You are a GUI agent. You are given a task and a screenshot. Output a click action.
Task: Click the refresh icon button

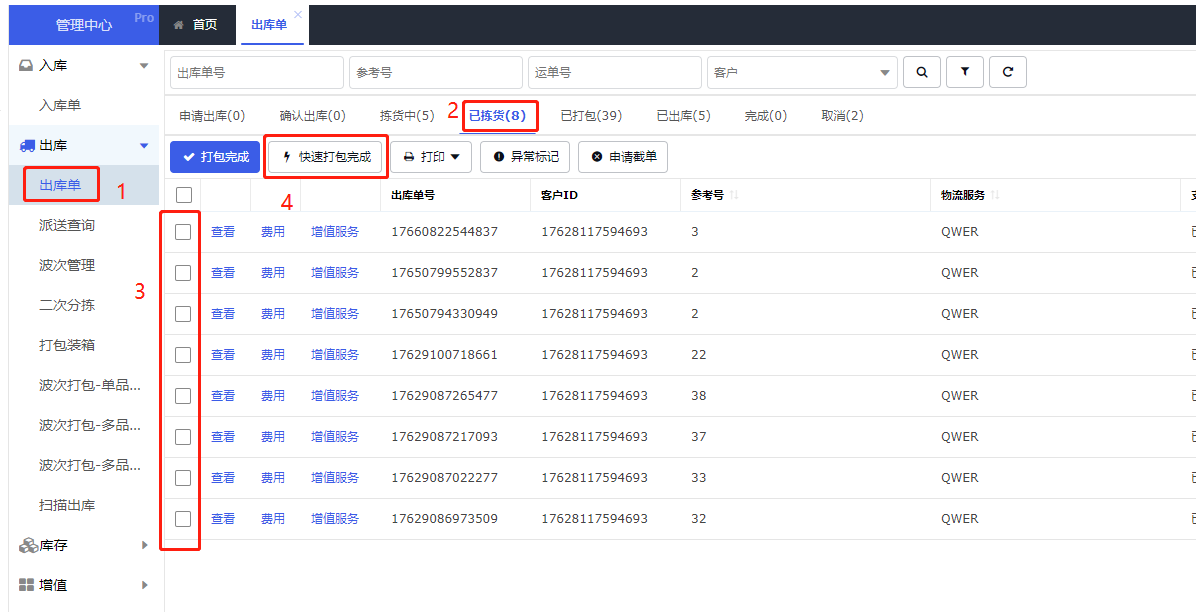pos(1008,72)
